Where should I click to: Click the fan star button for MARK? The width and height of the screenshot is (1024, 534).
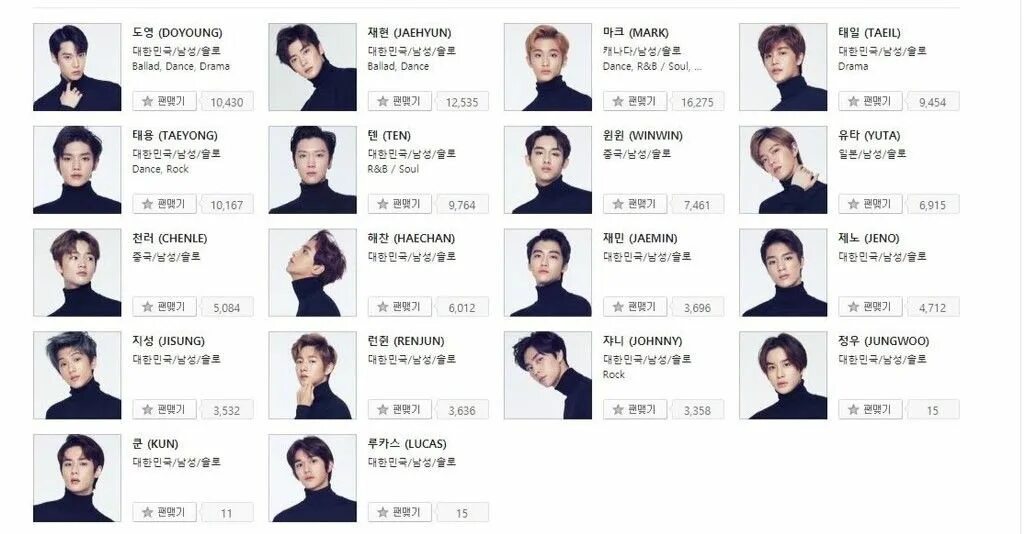point(634,101)
